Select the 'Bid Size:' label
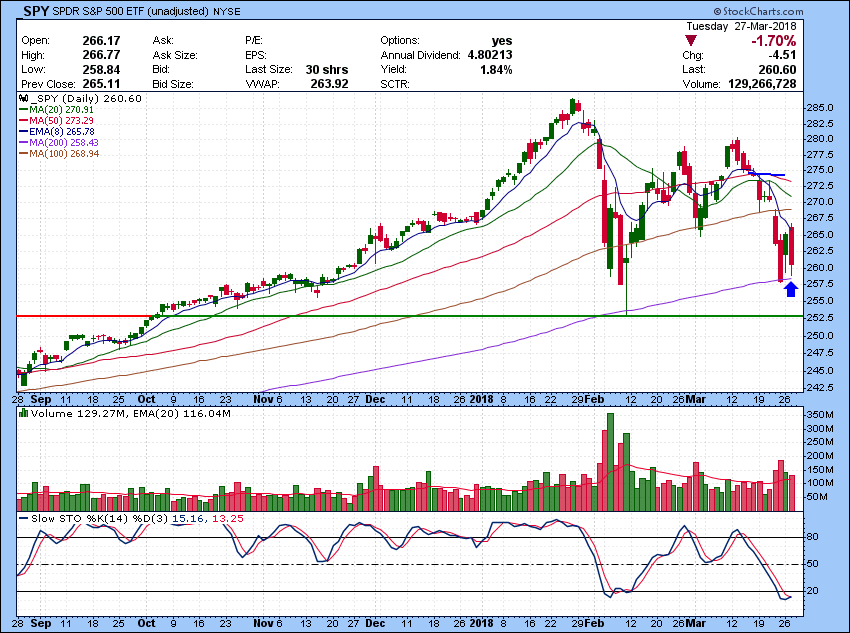Screen dimensions: 850x633 173,84
